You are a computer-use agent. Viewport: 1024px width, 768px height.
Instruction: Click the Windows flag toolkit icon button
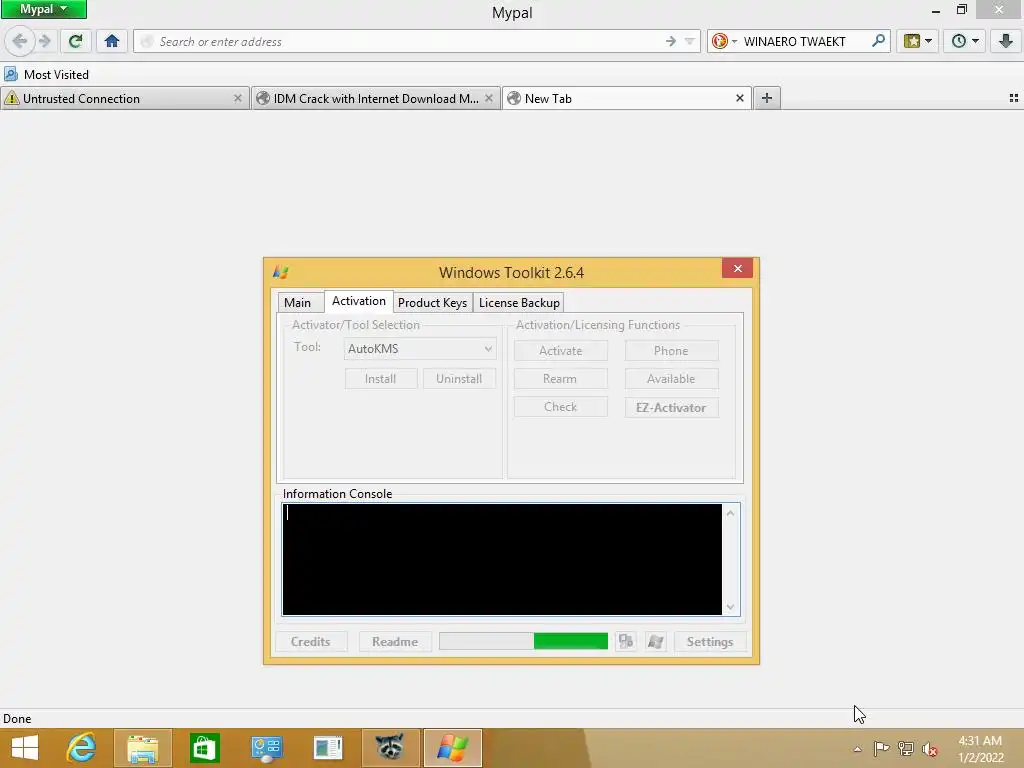[656, 641]
